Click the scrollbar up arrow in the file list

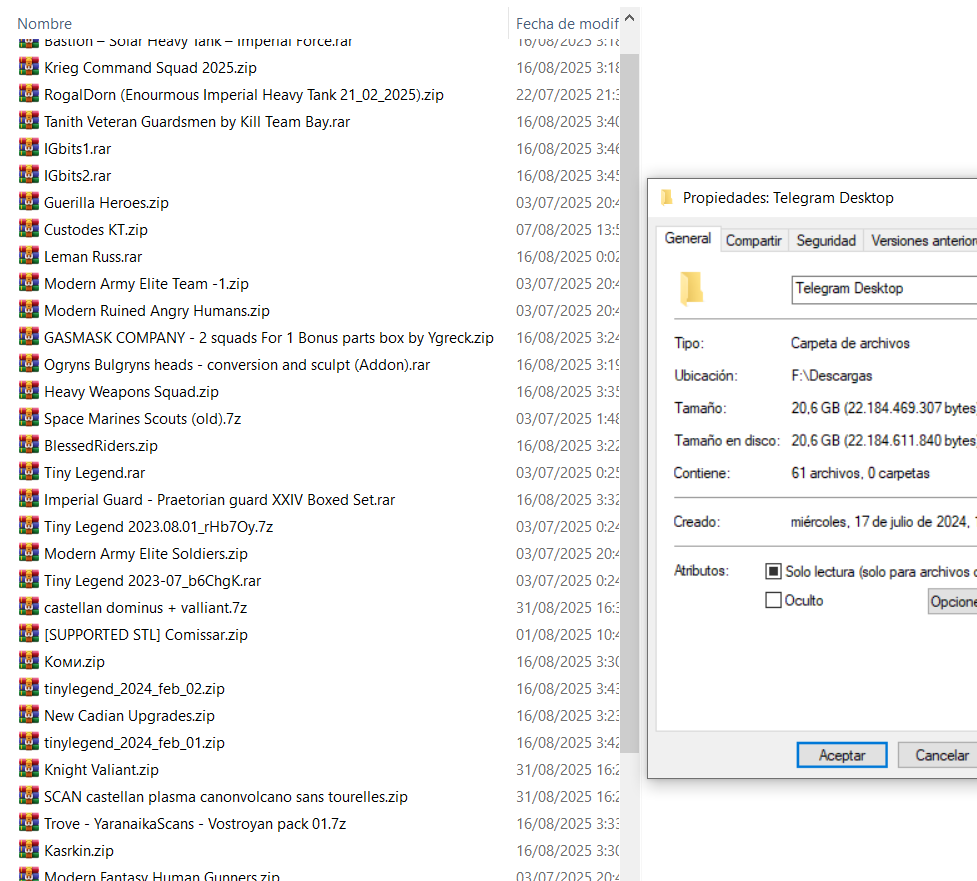(x=629, y=17)
